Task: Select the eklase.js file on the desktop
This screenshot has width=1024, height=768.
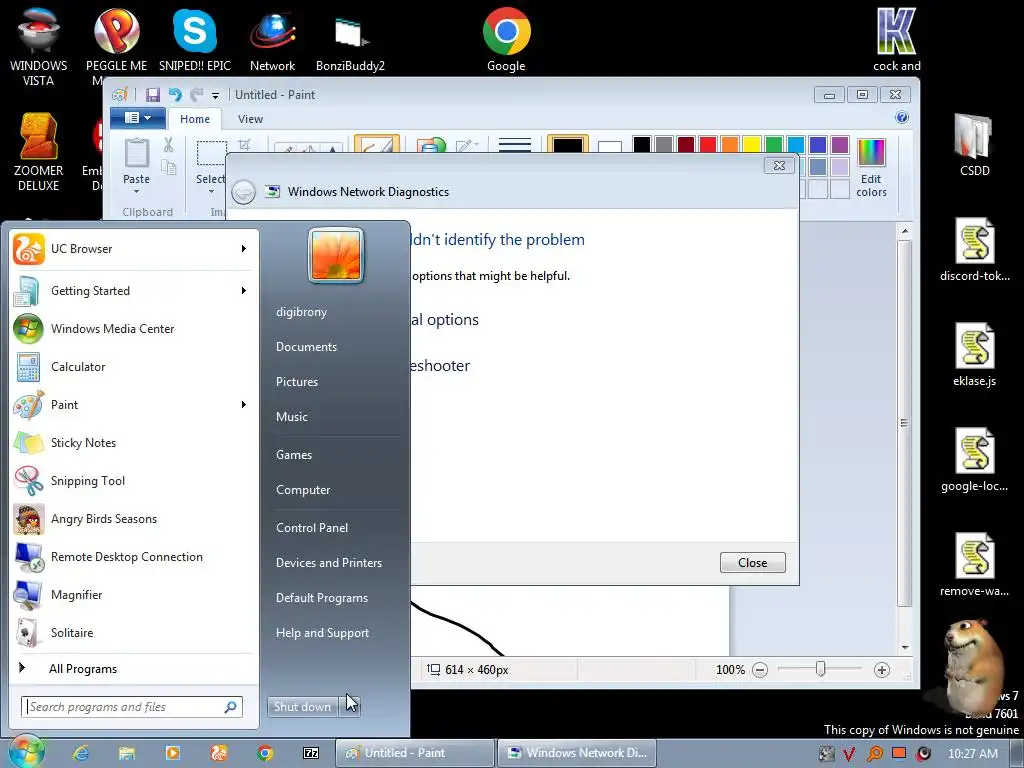Action: pos(974,355)
